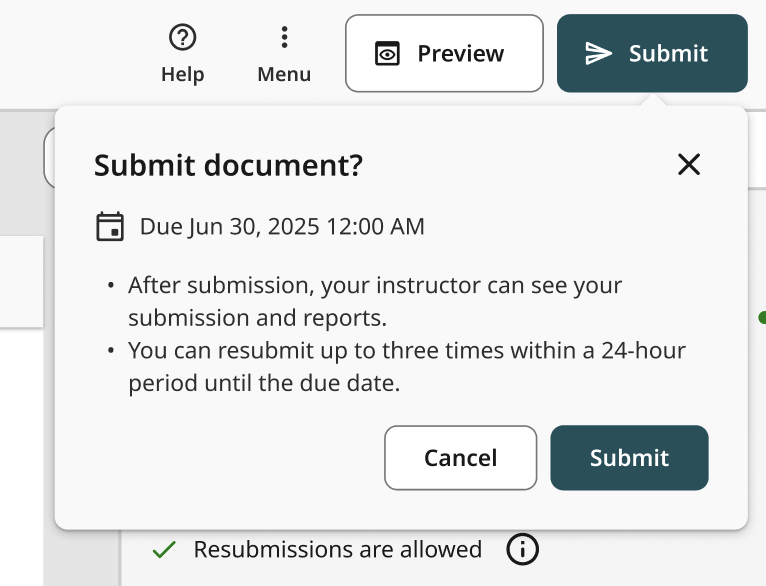Click the Submit label in top toolbar
The height and width of the screenshot is (586, 766).
point(668,54)
